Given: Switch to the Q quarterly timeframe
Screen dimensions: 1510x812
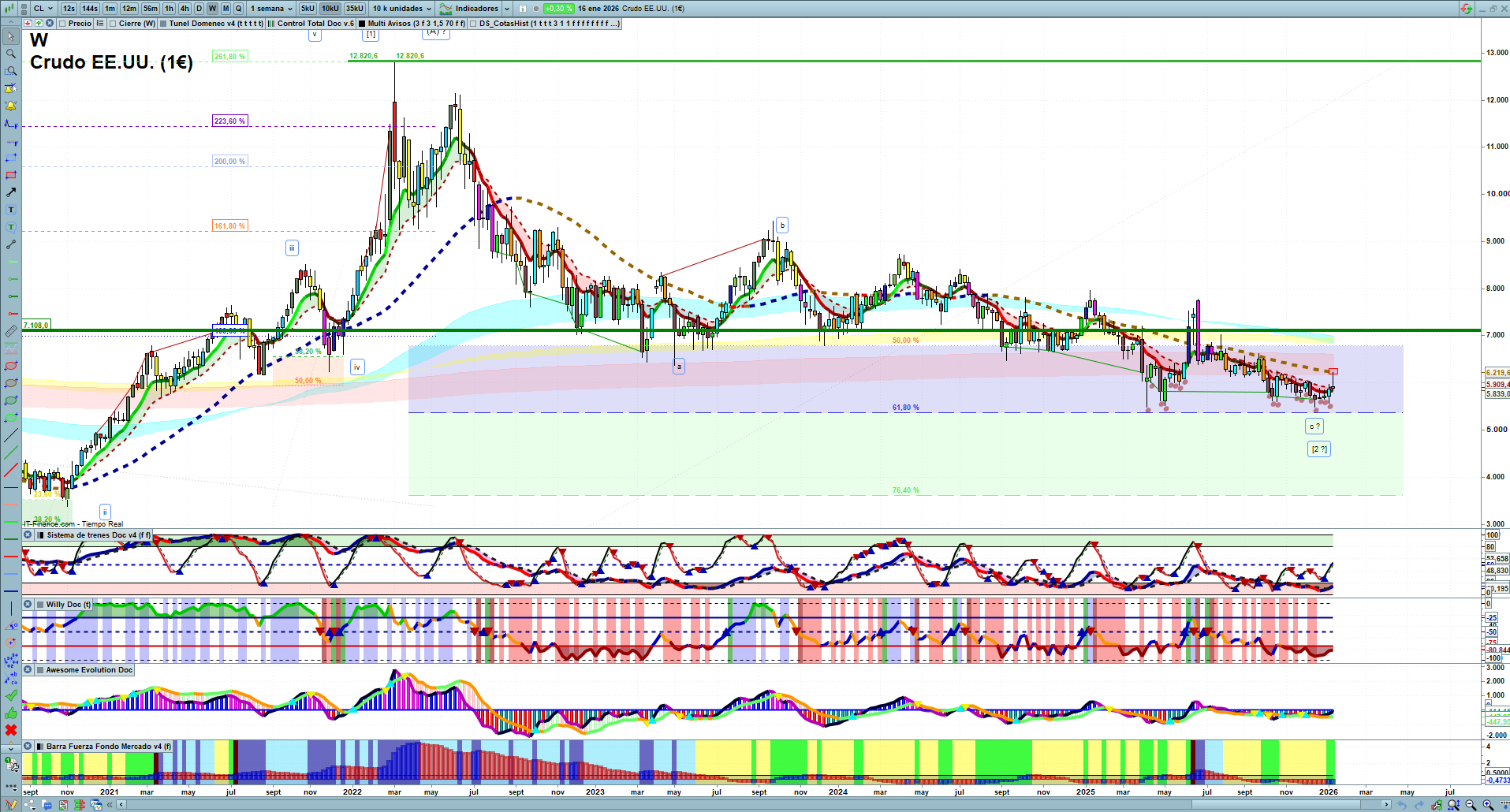Looking at the screenshot, I should 238,9.
